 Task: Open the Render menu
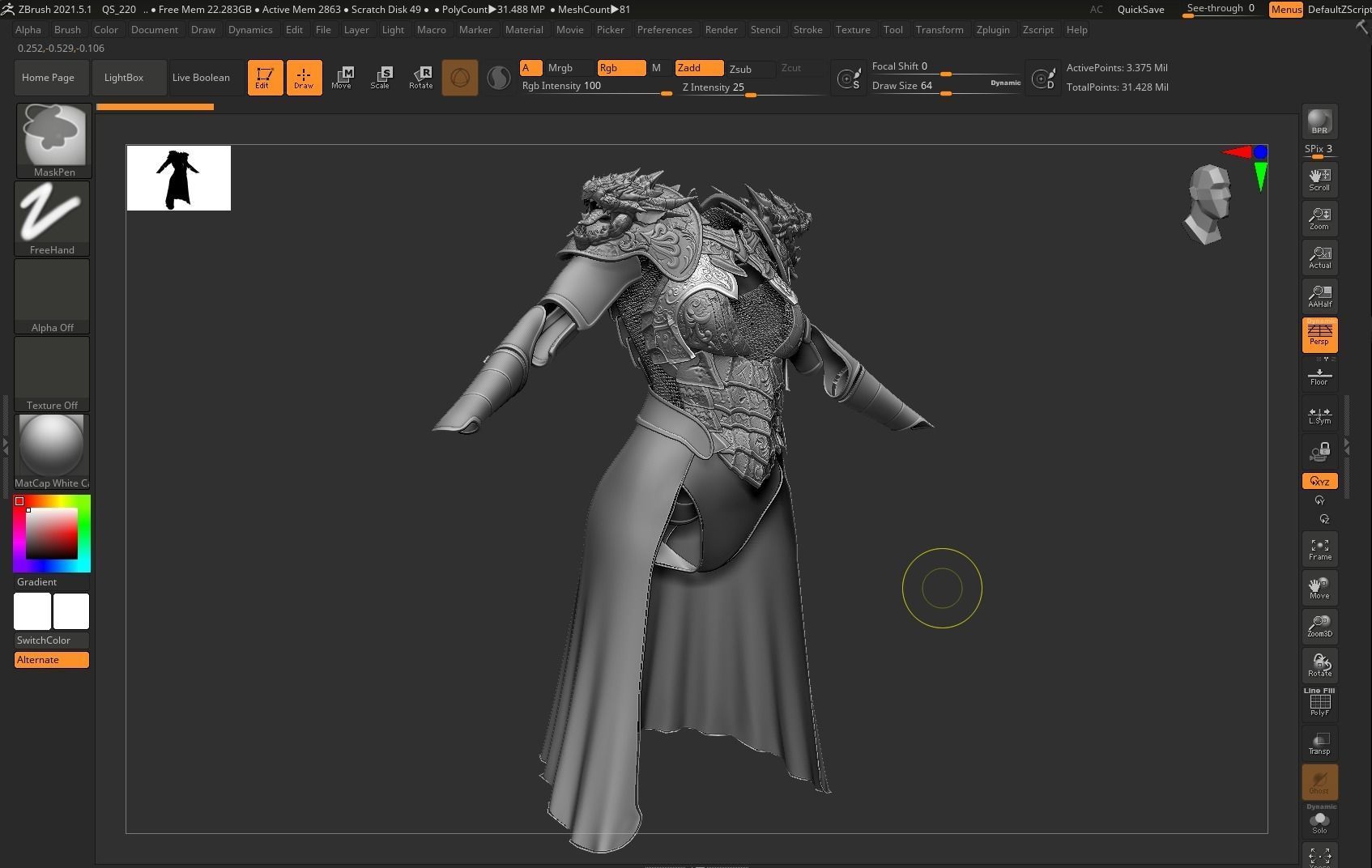click(x=721, y=29)
